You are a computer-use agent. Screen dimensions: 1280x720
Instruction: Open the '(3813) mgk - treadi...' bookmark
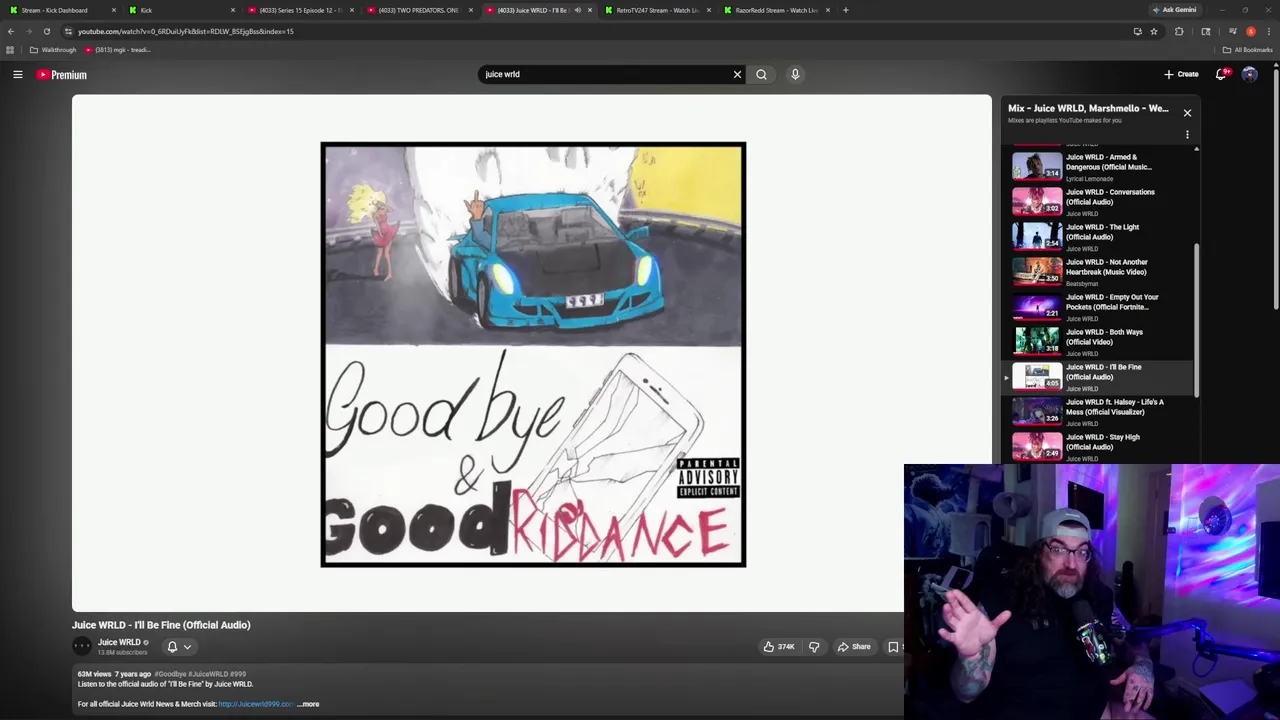pyautogui.click(x=118, y=50)
